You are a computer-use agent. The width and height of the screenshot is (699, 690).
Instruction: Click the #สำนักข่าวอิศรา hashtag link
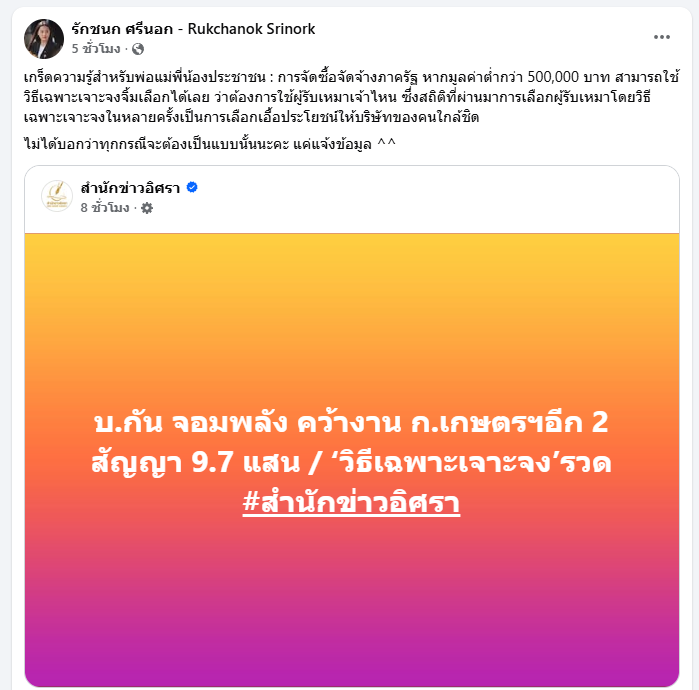tap(351, 502)
